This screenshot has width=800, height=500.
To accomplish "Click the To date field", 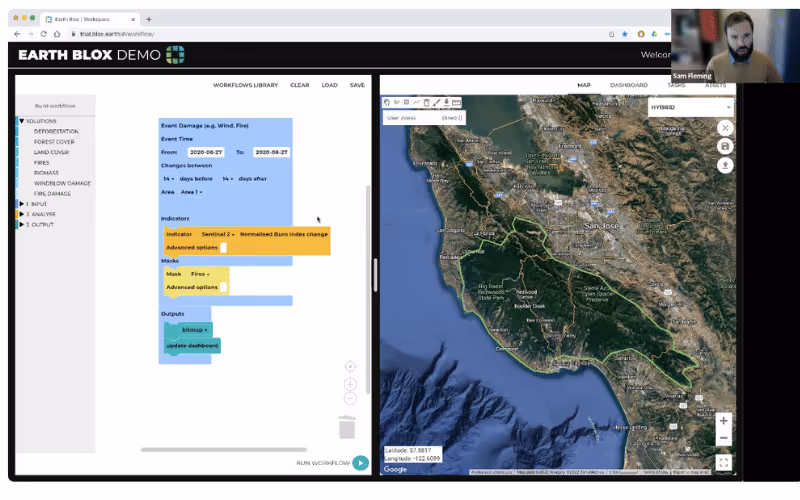I will click(x=271, y=152).
